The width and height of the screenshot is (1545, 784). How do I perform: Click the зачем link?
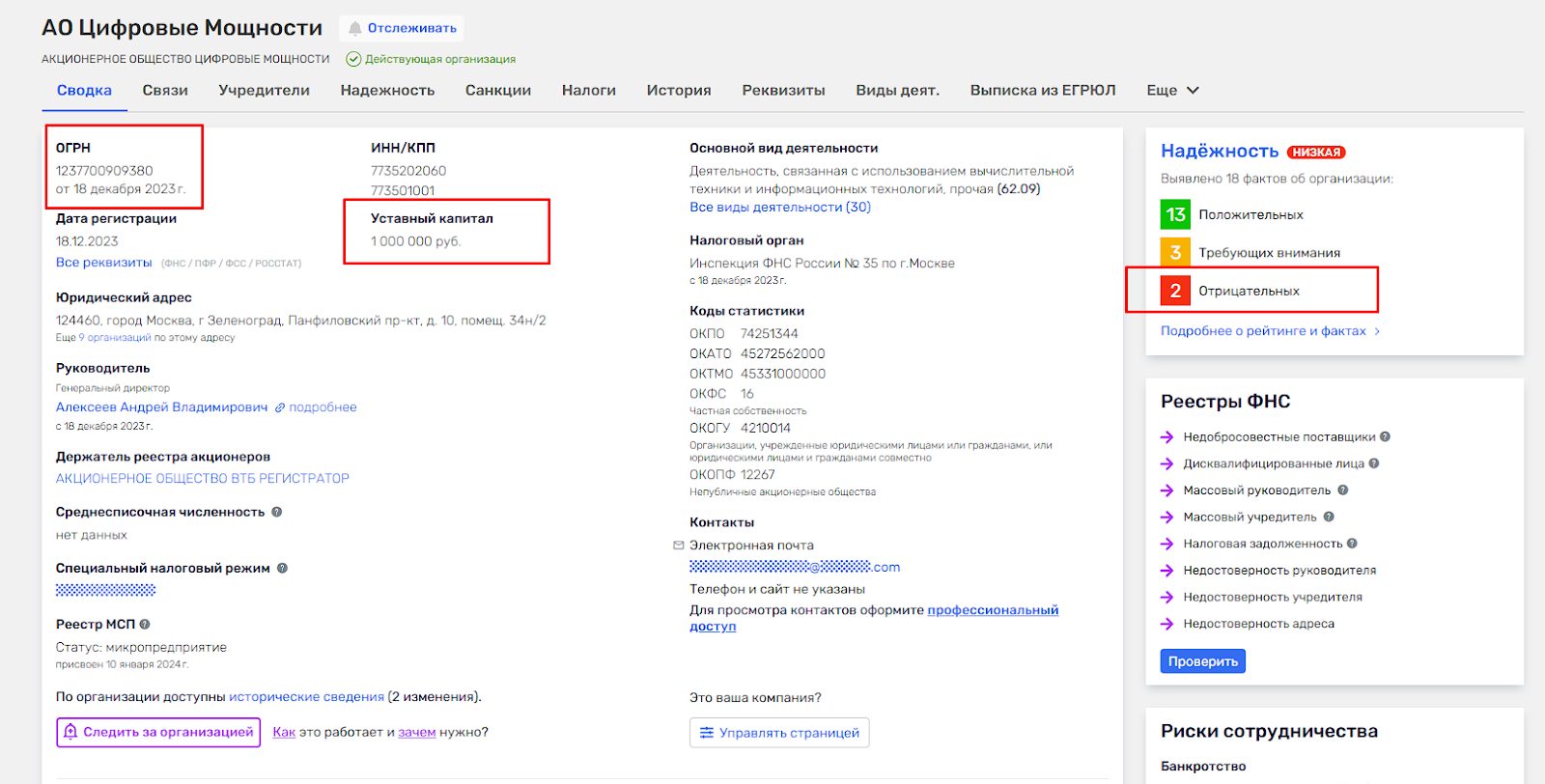tap(416, 732)
